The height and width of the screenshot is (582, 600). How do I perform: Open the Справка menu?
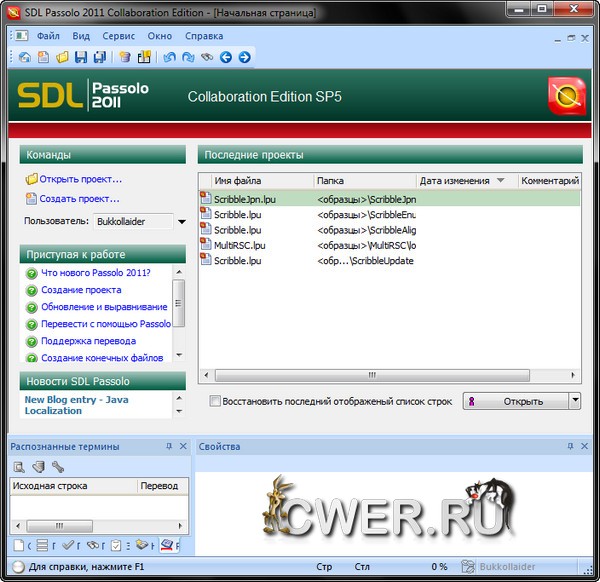[204, 36]
